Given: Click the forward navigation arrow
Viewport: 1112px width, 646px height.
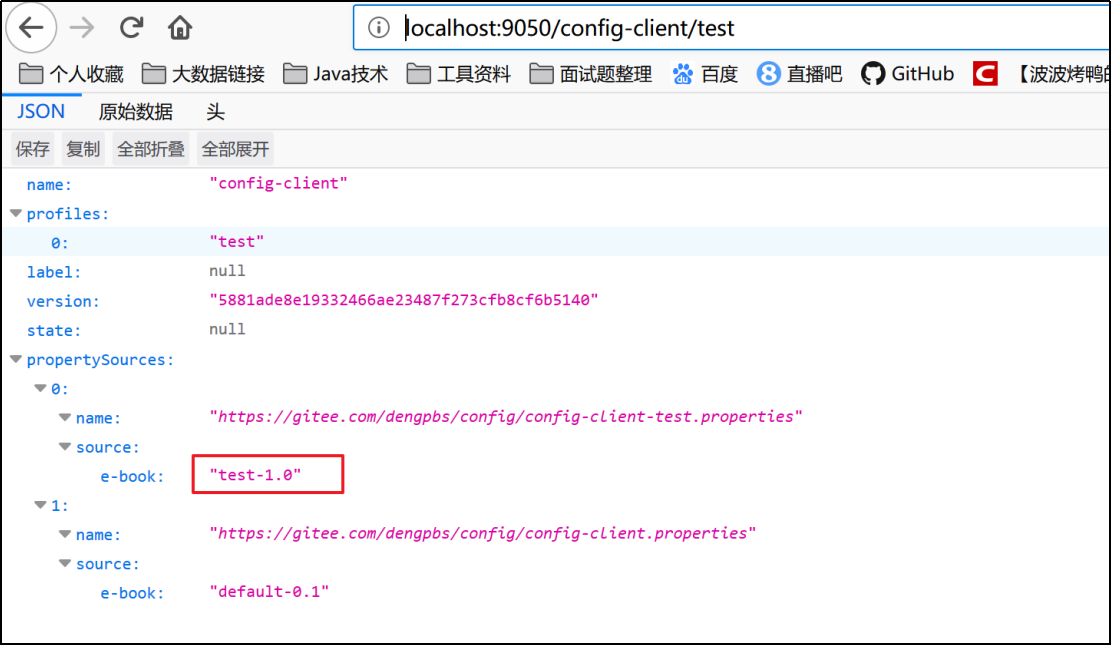Looking at the screenshot, I should tap(82, 28).
